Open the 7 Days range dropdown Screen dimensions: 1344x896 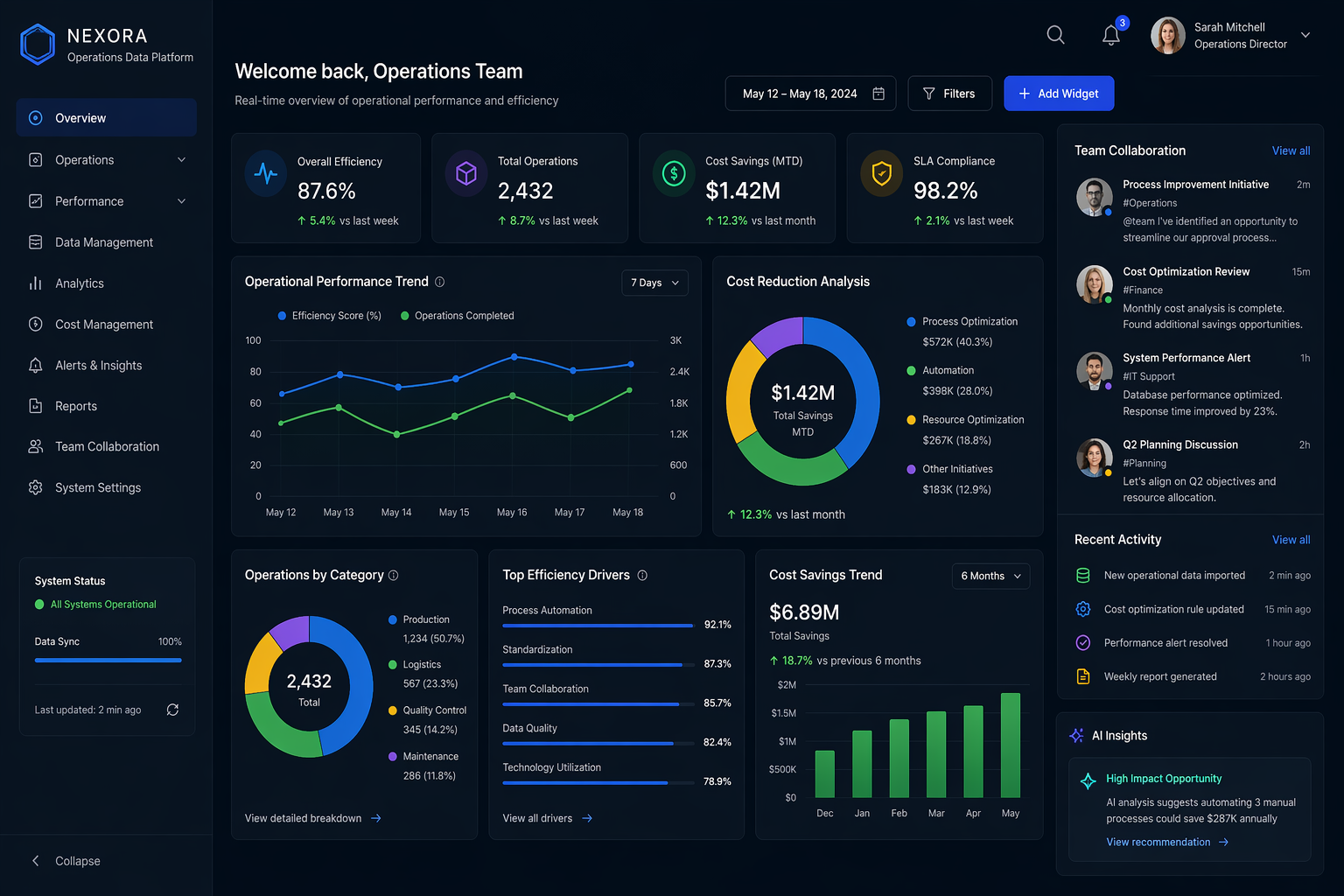[655, 283]
